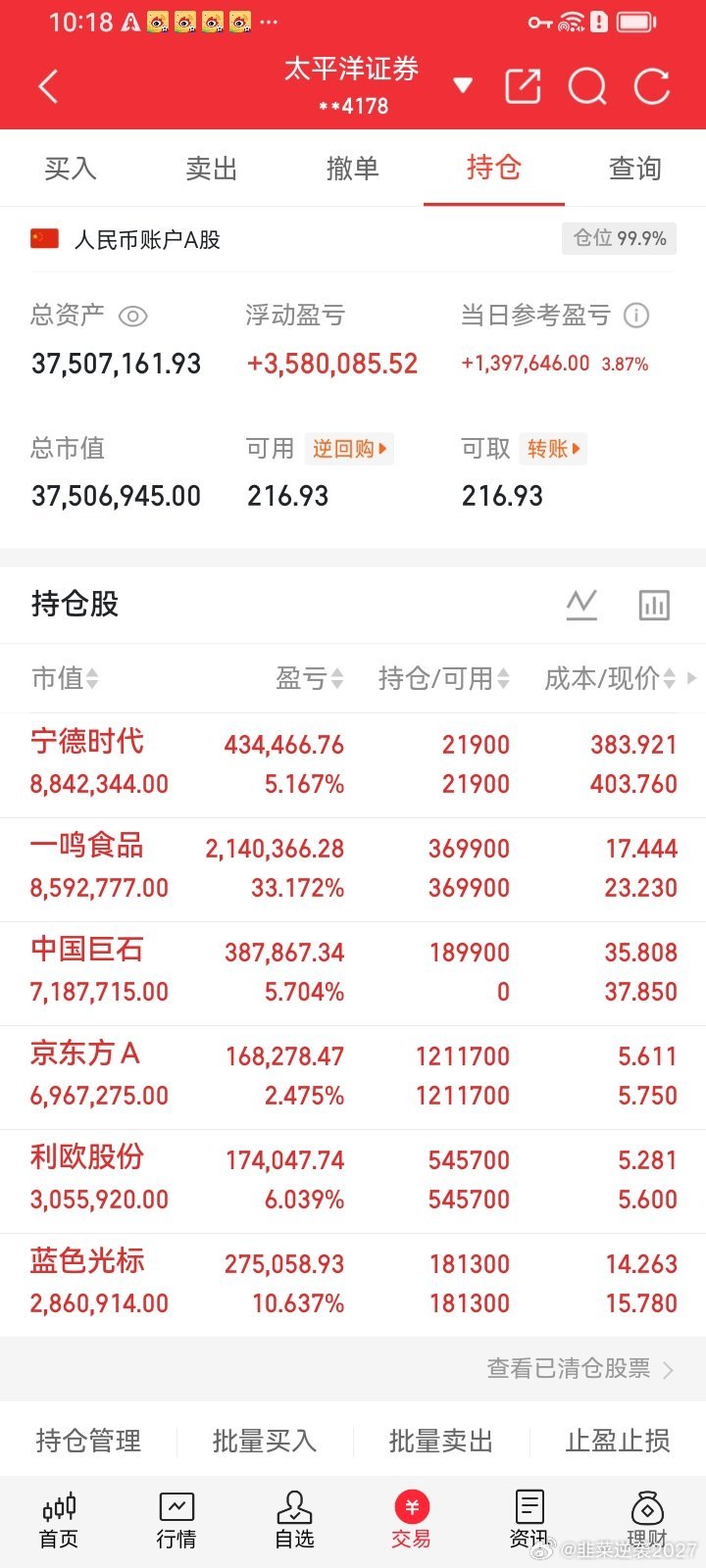Switch to the 撤单 tab
Screen dimensions: 706x1568
[353, 169]
